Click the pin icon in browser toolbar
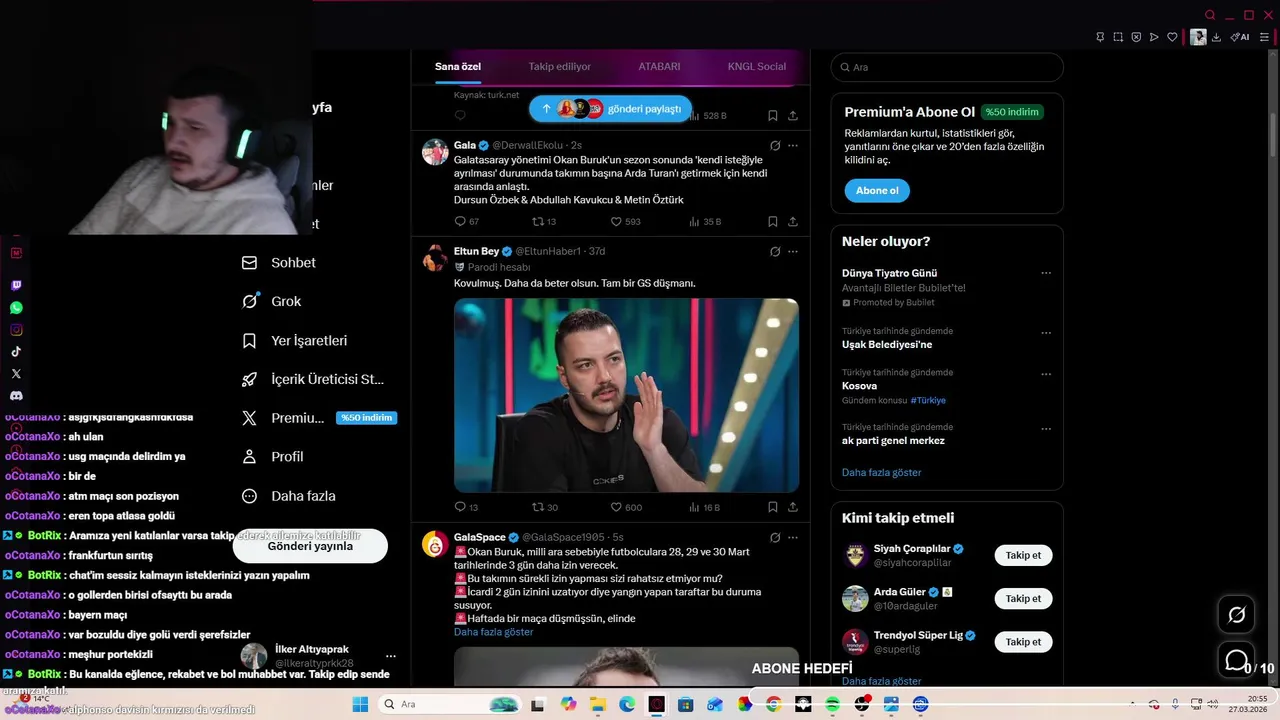 1100,37
